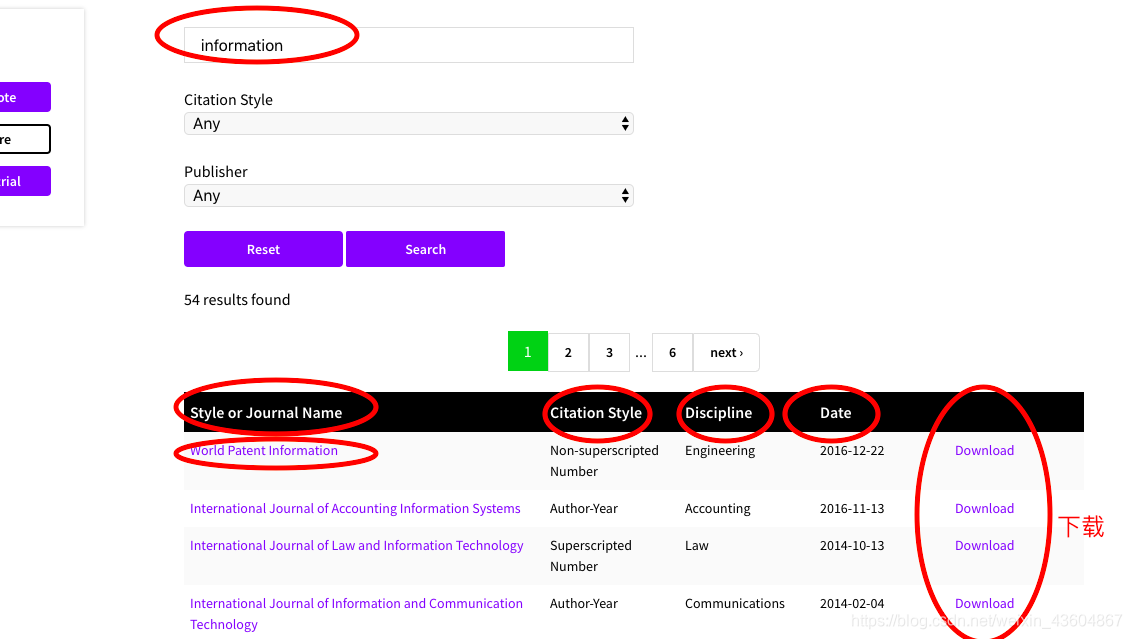The height and width of the screenshot is (639, 1132).
Task: Click the Reset button
Action: (264, 249)
